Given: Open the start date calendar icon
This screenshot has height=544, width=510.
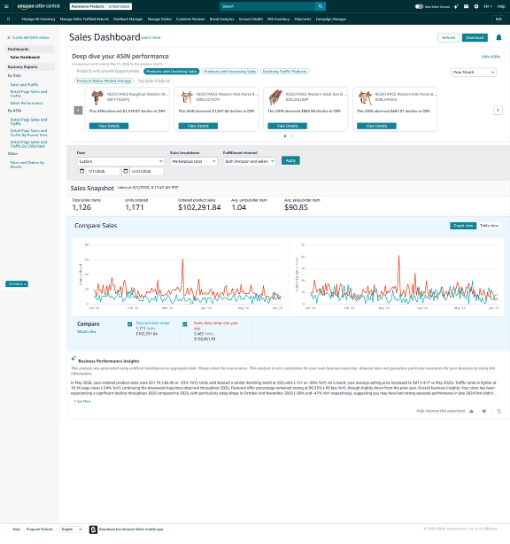Looking at the screenshot, I should pyautogui.click(x=82, y=171).
